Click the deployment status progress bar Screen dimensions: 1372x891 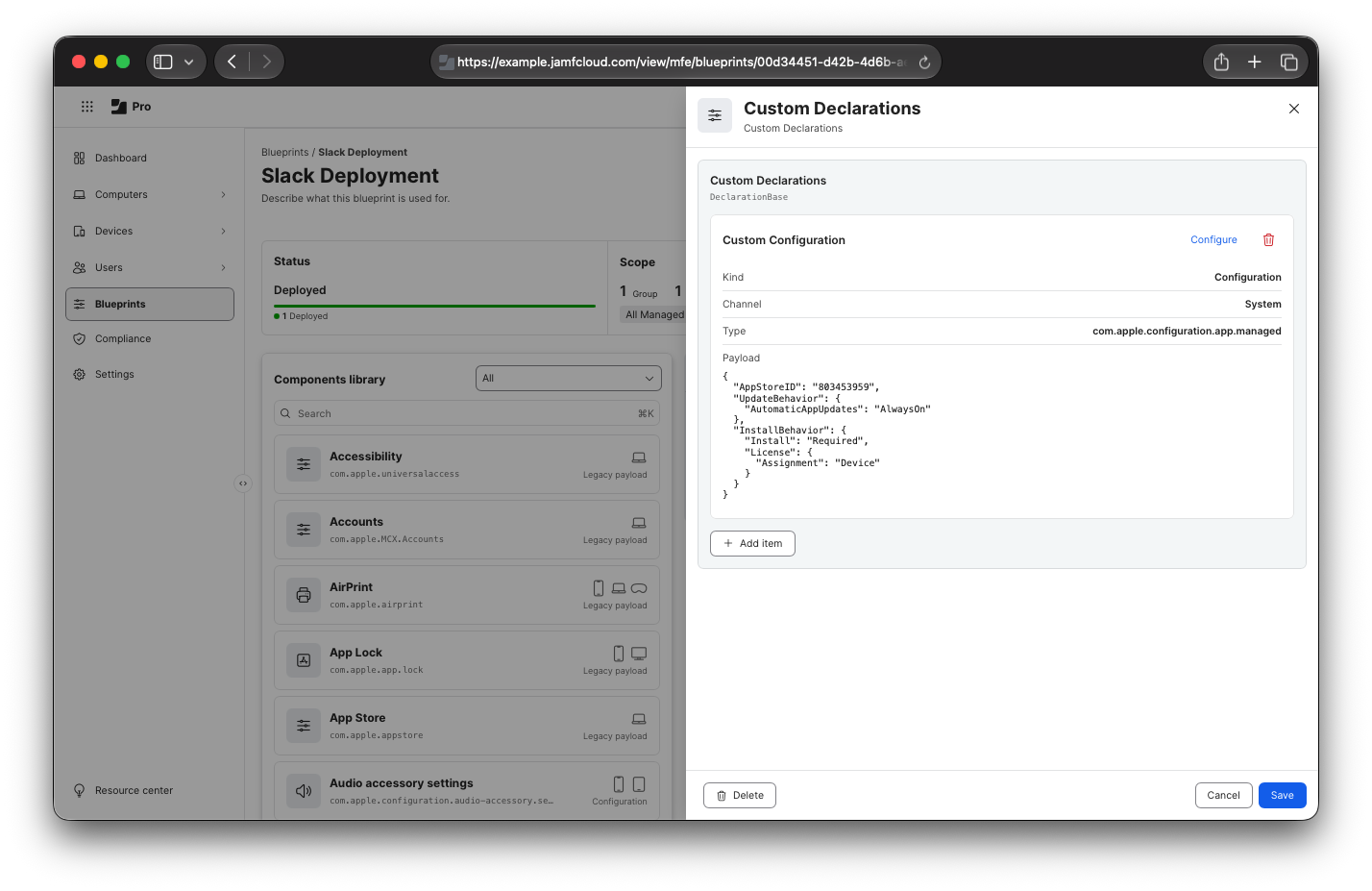point(434,307)
